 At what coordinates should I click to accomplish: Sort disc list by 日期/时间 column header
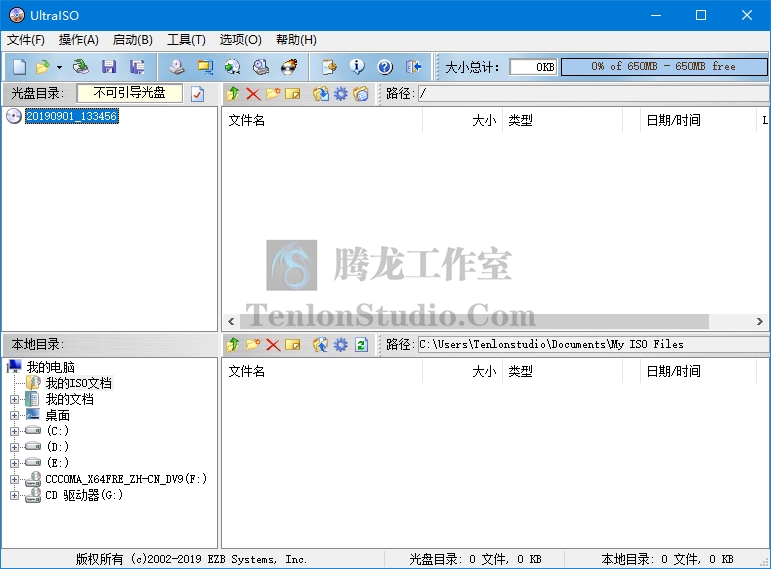point(698,120)
